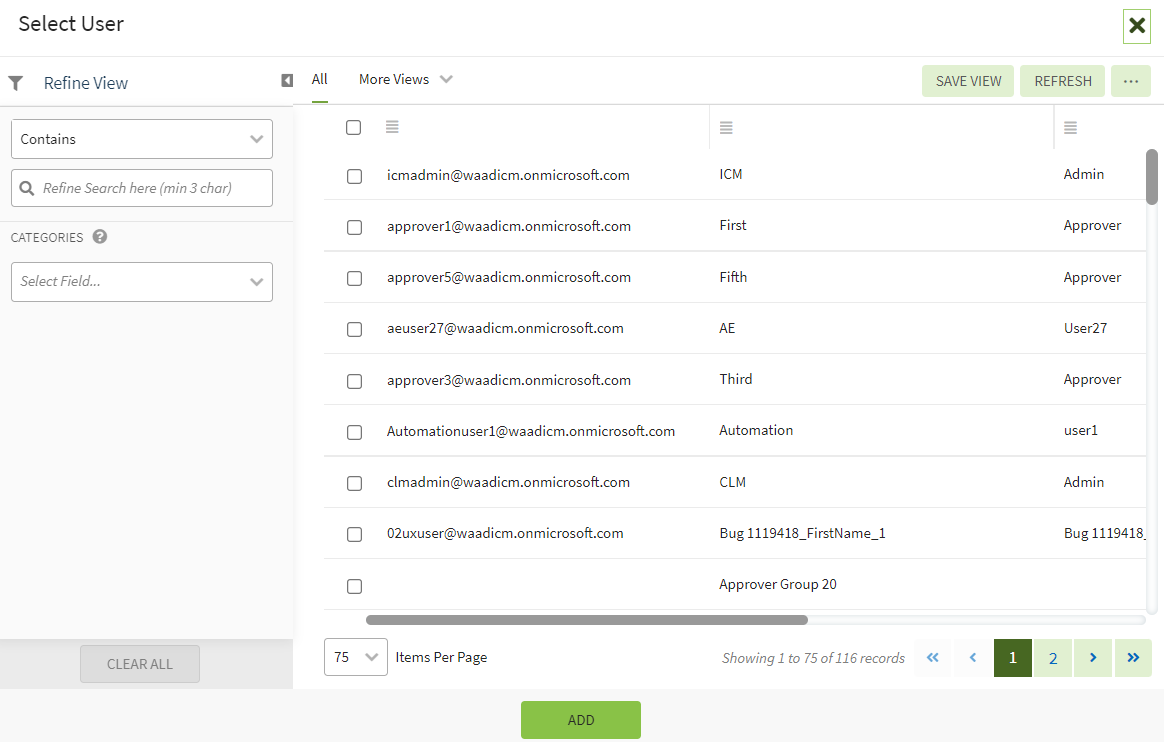Select the icmadmin@waadicm.onmicrosoft.com checkbox
The image size is (1164, 742).
(x=354, y=176)
